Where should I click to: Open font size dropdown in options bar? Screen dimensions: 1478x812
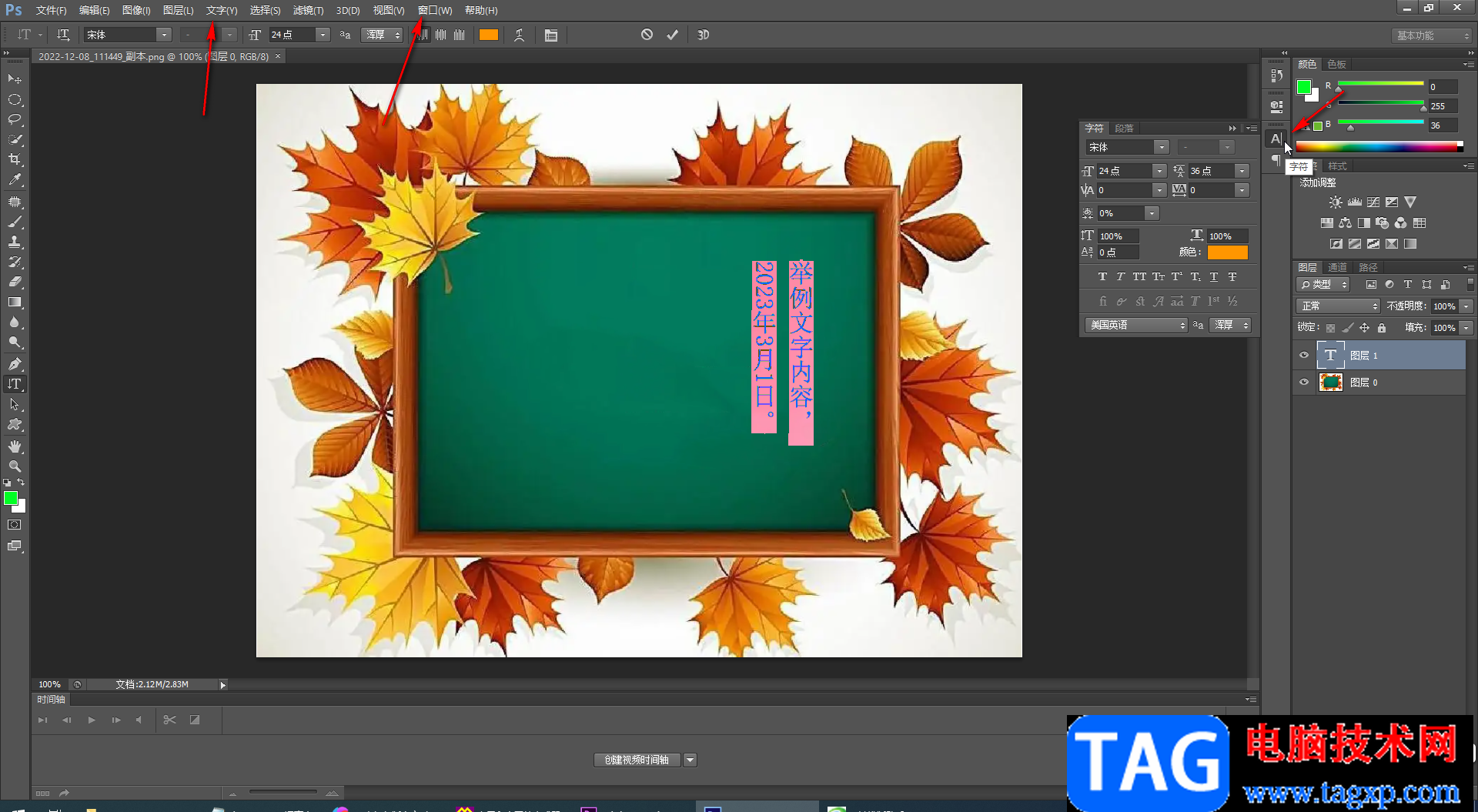tap(323, 35)
